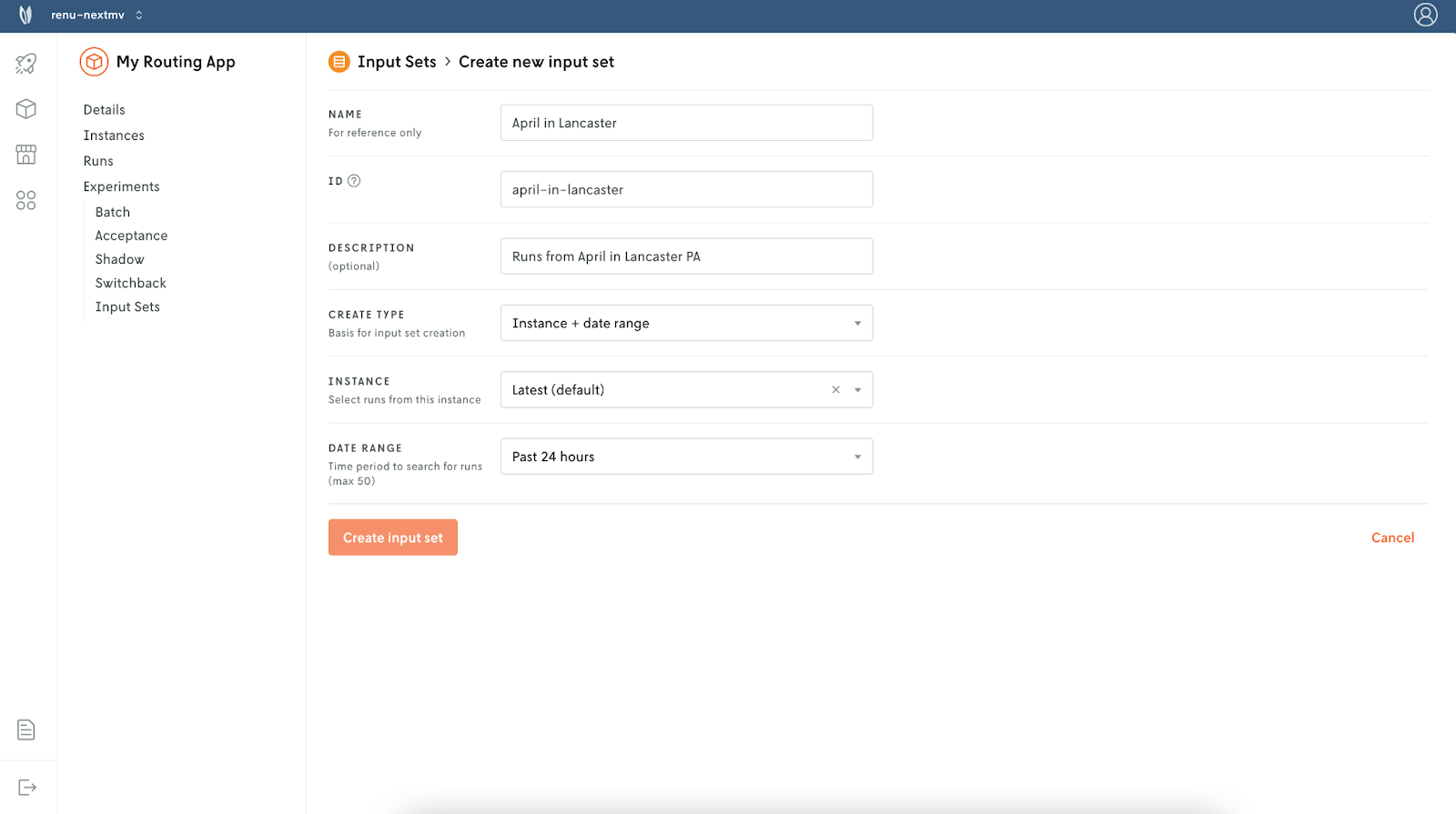Screen dimensions: 1456x814
Task: Go to Runs in the sidebar
Action: (98, 161)
